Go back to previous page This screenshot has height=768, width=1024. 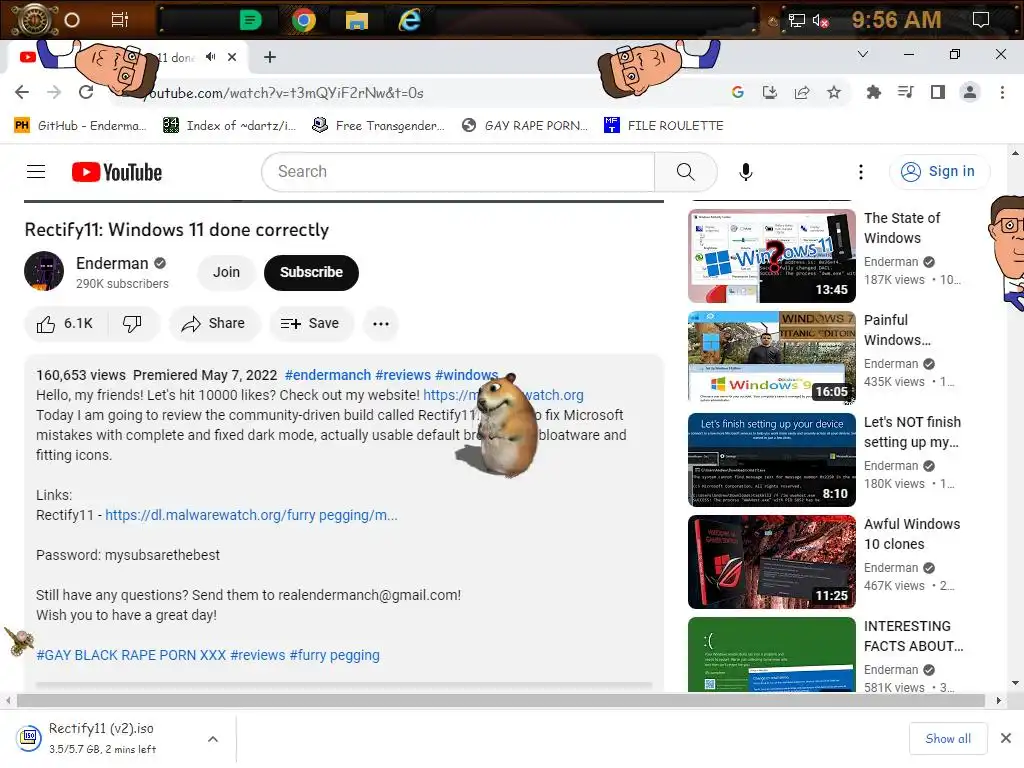[22, 92]
